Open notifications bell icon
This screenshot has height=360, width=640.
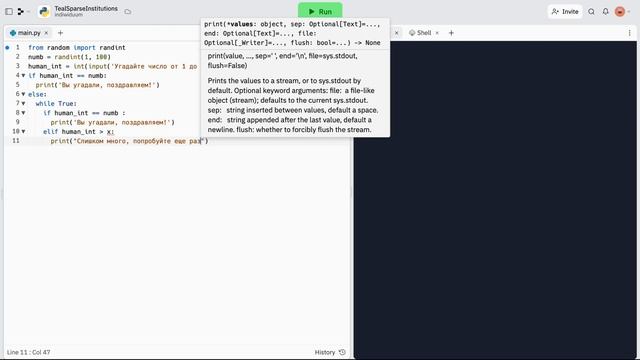tap(606, 11)
